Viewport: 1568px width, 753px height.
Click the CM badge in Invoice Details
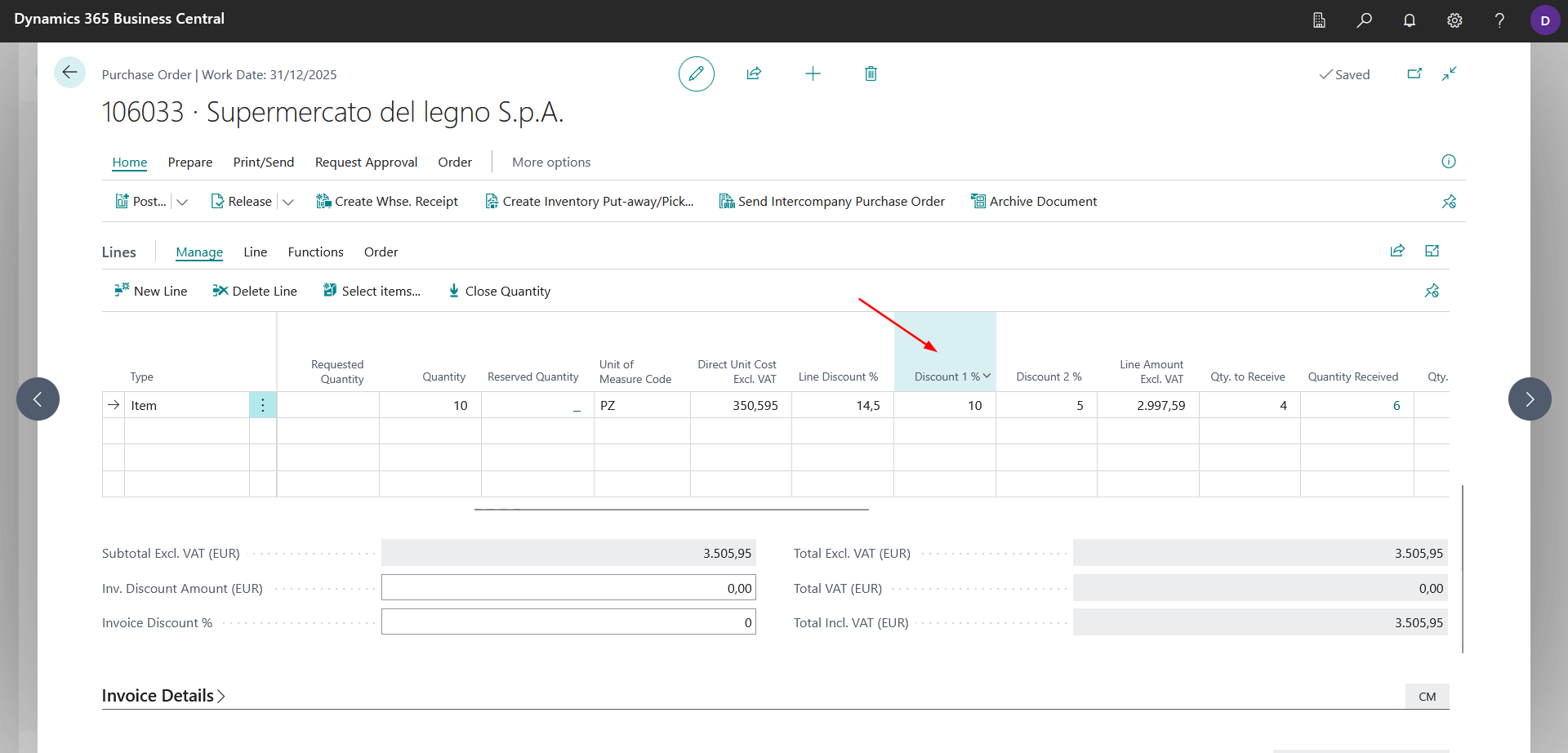coord(1428,697)
